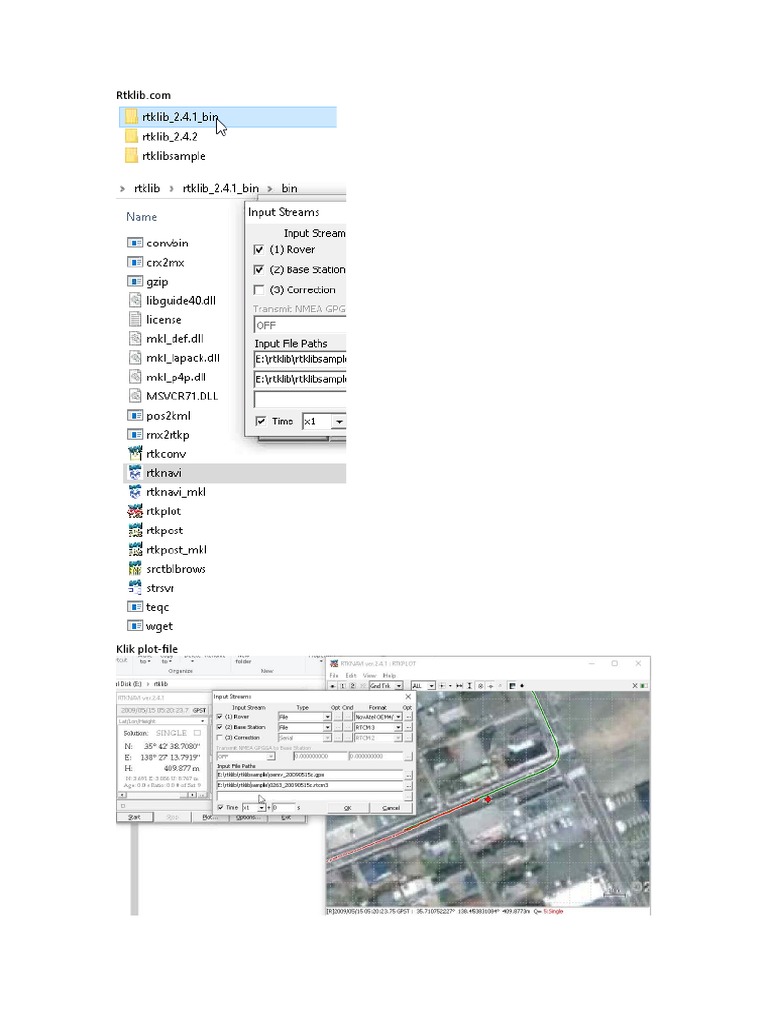
Task: Open the Help menu in RTKPLOT
Action: 389,675
